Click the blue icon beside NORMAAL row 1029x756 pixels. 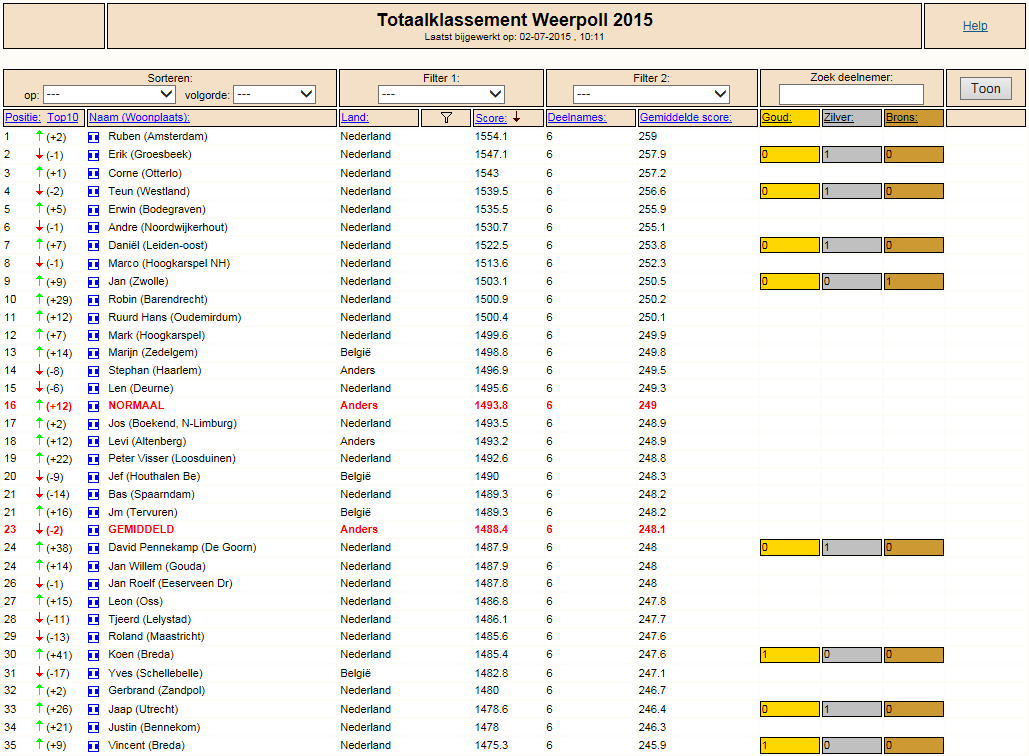tap(94, 406)
